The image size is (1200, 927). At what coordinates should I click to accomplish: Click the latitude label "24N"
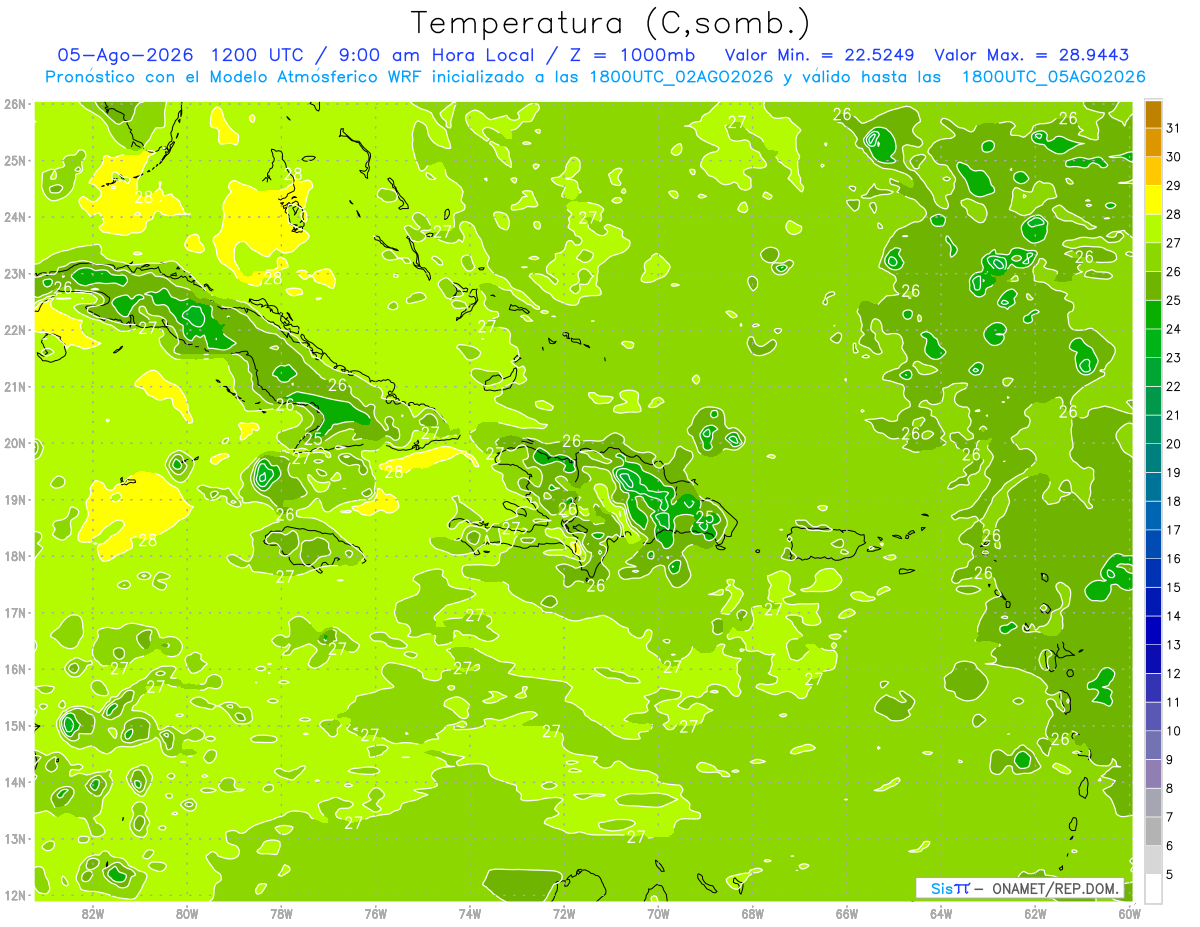click(x=15, y=217)
